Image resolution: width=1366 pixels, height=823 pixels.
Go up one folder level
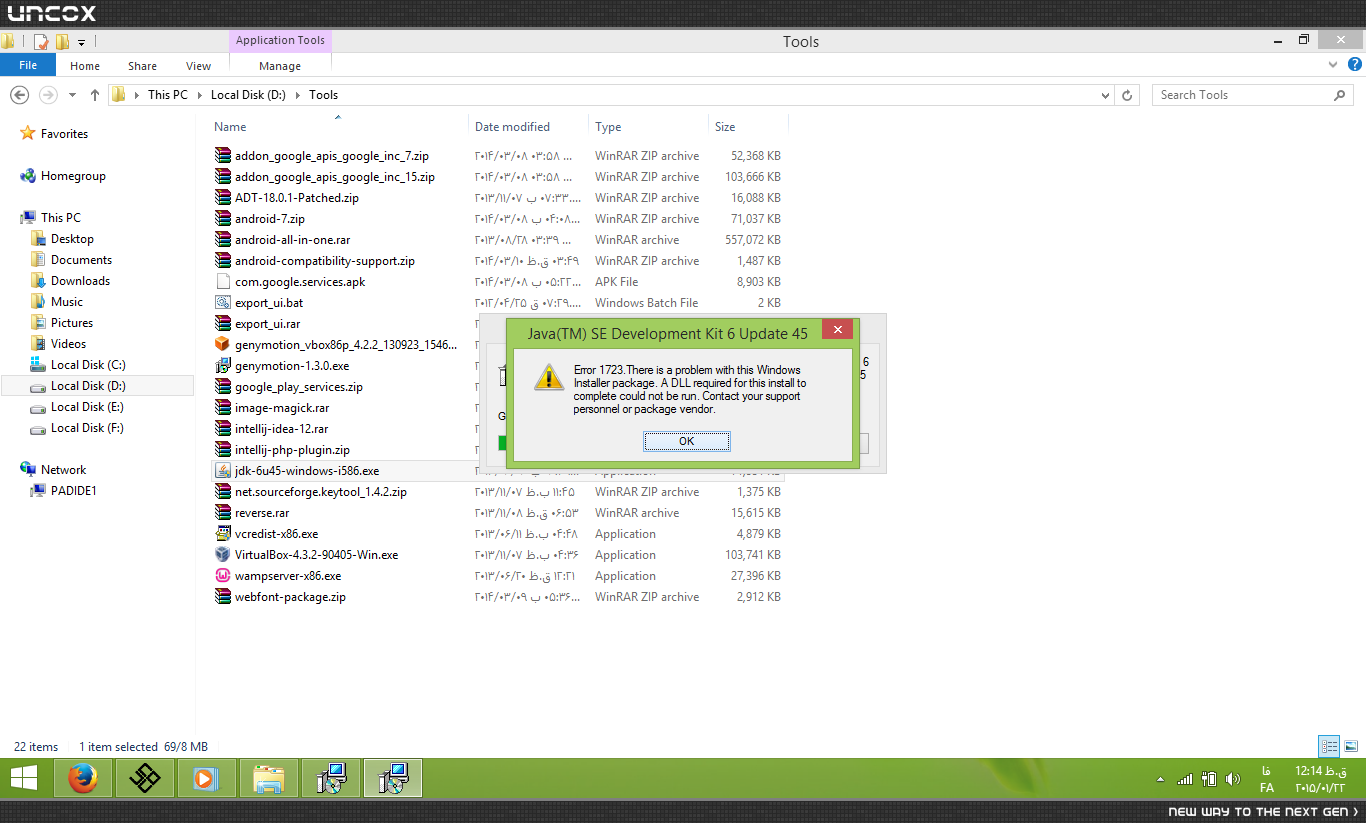(95, 95)
